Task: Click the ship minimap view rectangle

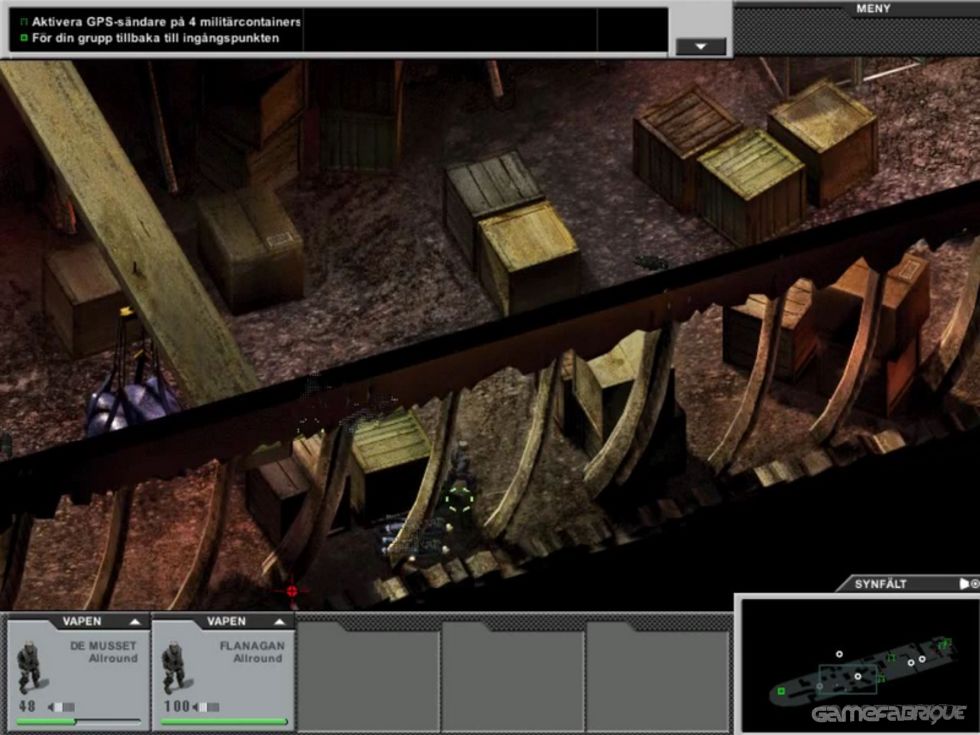Action: click(848, 679)
